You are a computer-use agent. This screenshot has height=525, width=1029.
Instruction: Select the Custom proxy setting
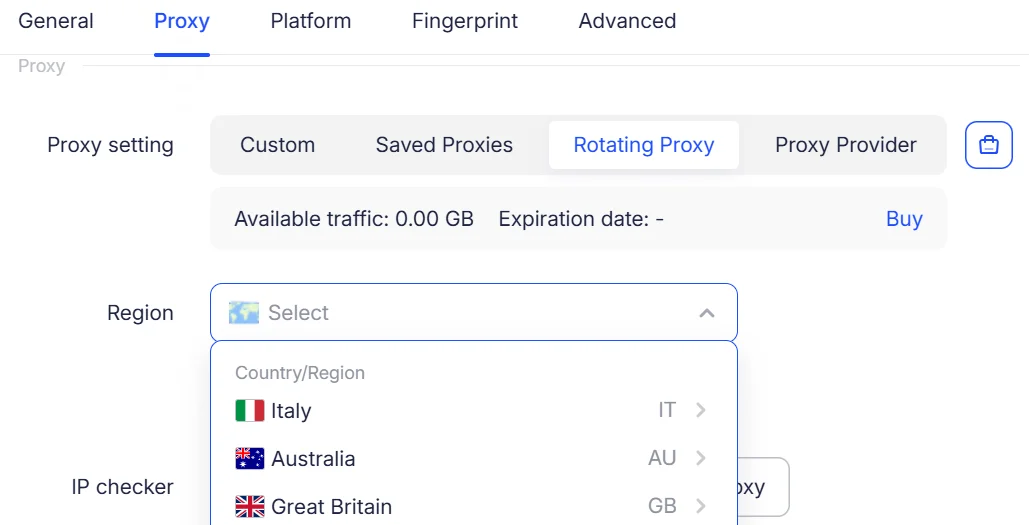(278, 145)
